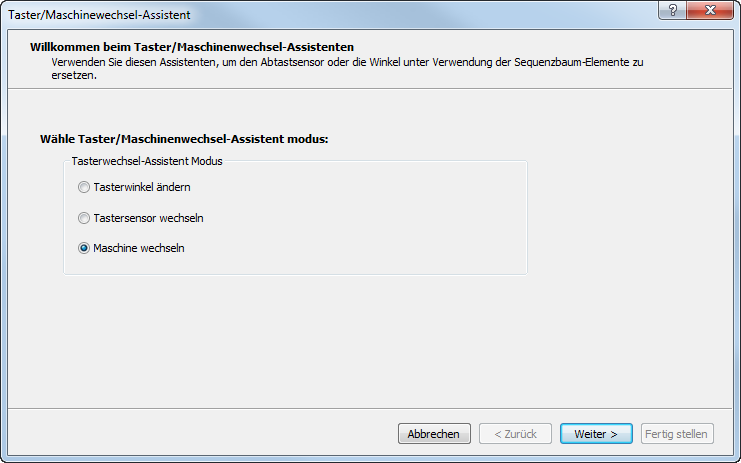The height and width of the screenshot is (463, 741).
Task: Click the empty space inside the Modus group box
Action: (380, 220)
